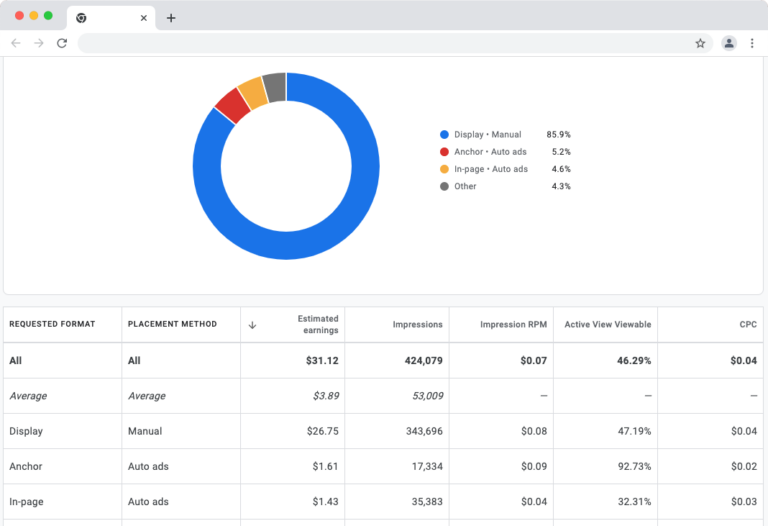Click in the browser address bar
768x526 pixels.
380,43
